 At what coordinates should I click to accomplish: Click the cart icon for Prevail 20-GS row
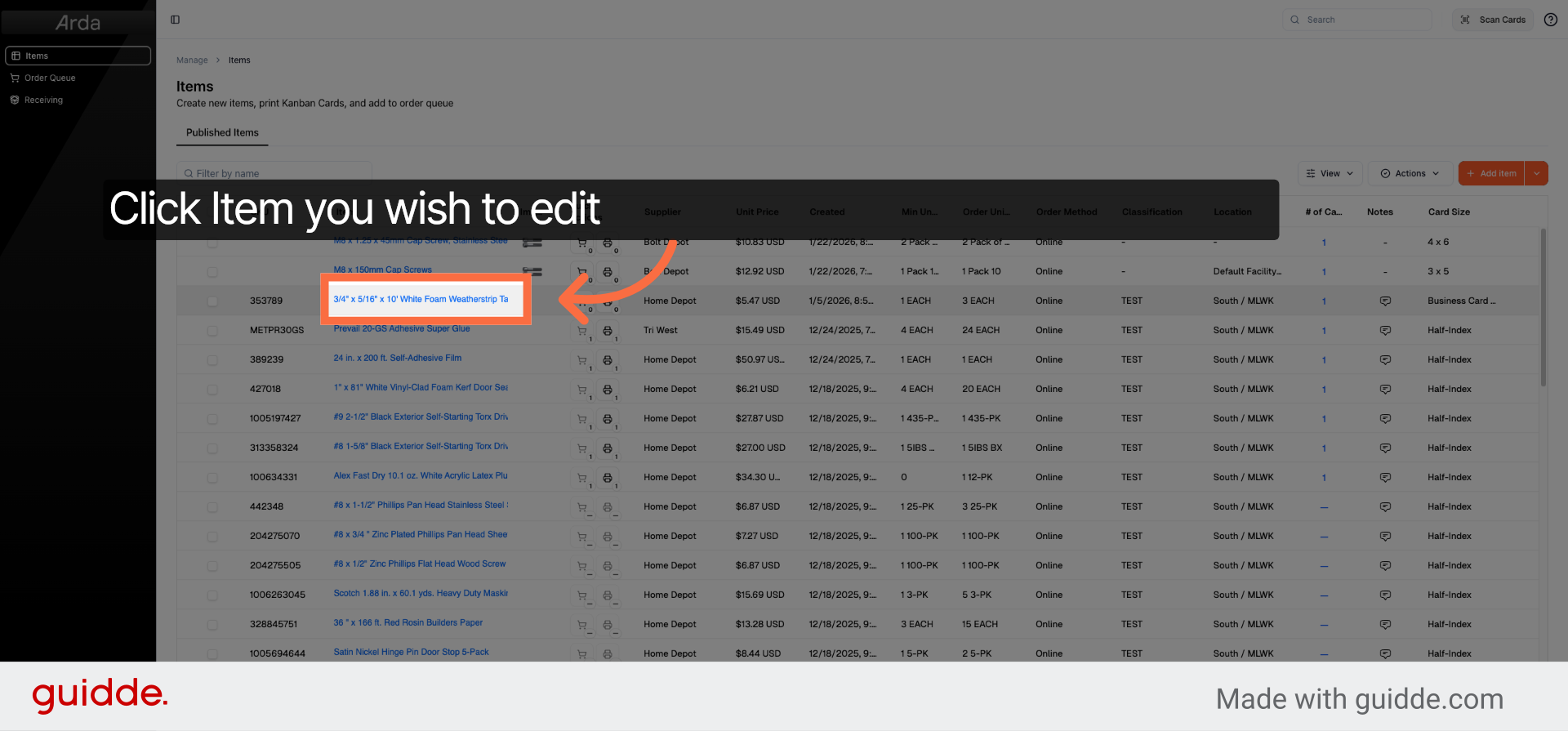[x=582, y=331]
